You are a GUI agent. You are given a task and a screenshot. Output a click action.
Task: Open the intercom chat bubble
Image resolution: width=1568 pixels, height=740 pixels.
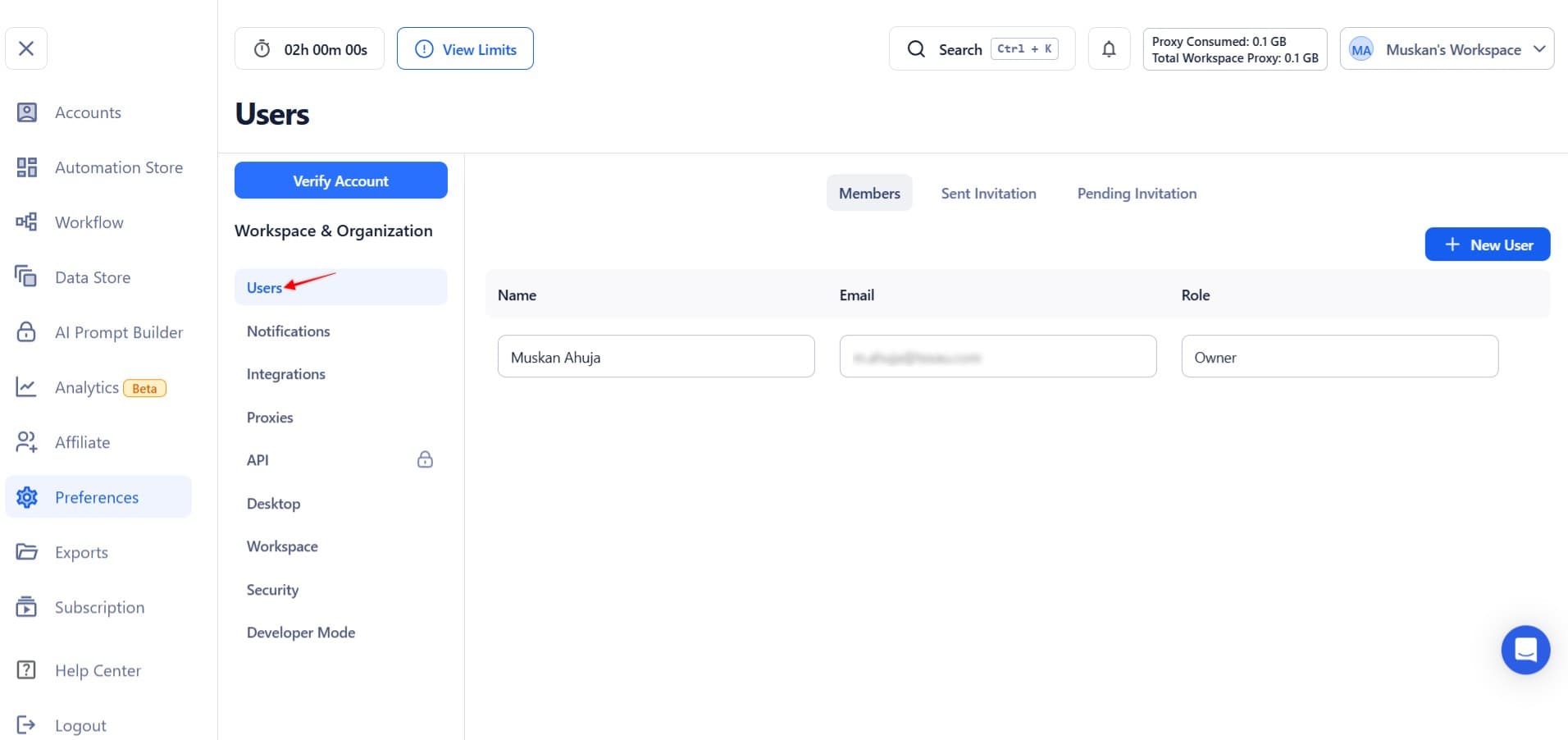1525,649
